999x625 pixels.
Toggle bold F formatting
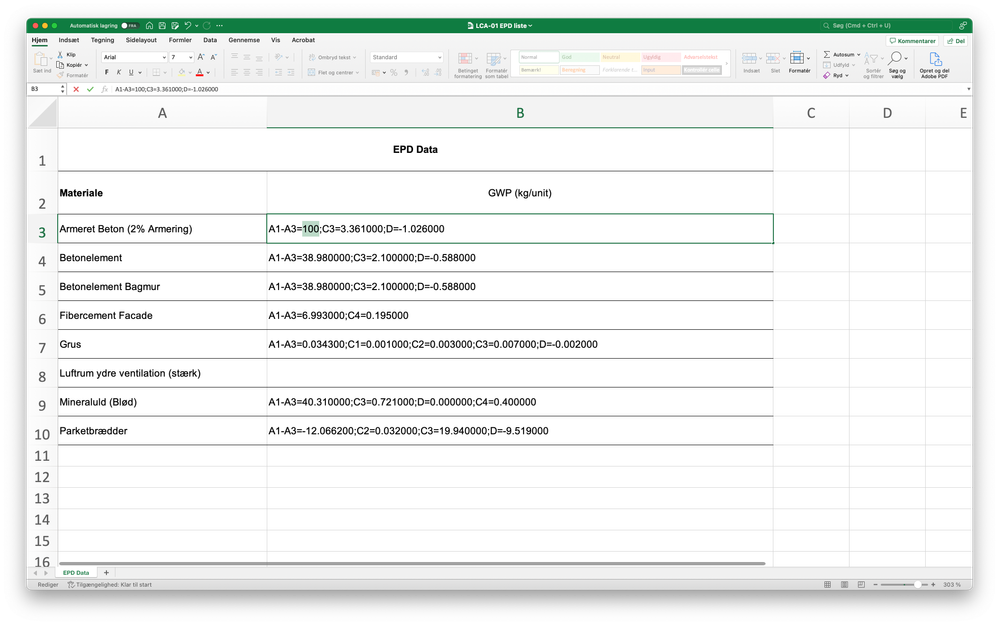[106, 73]
